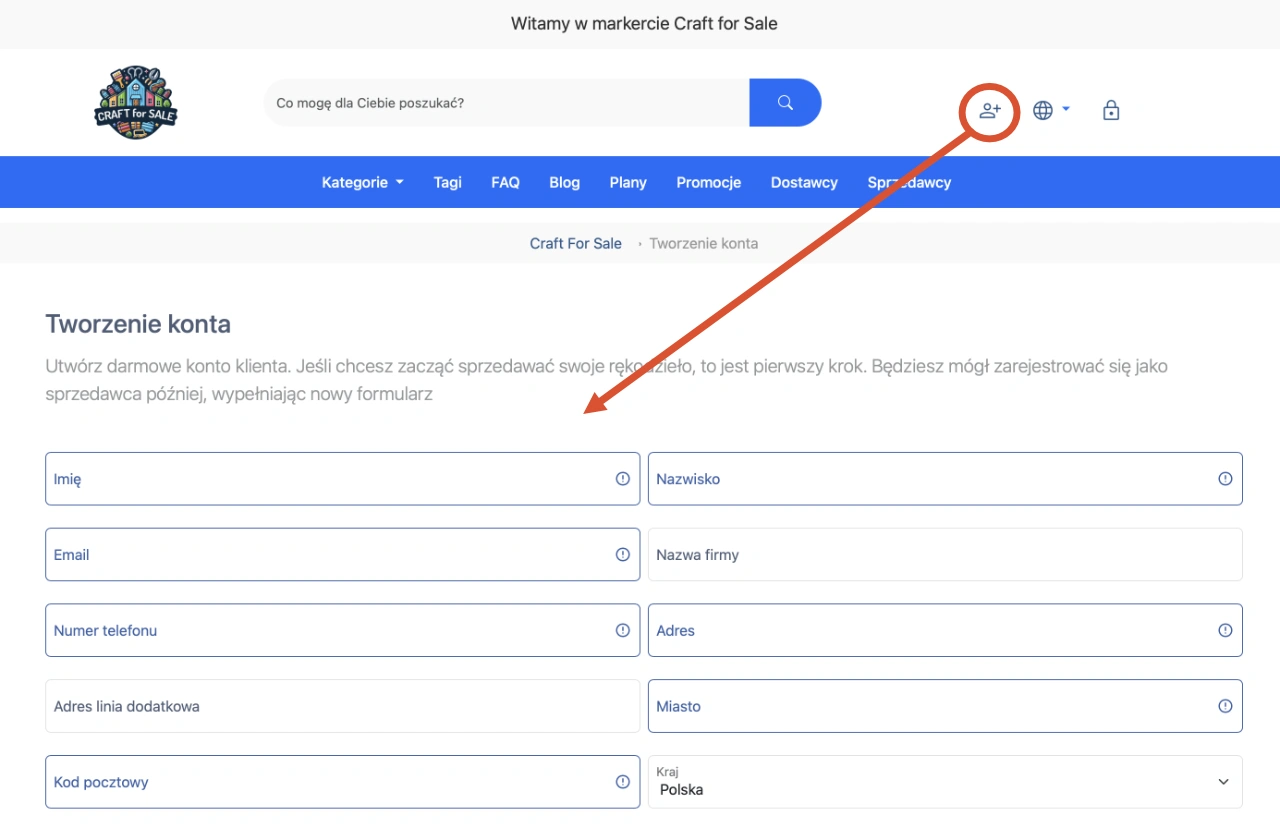Viewport: 1280px width, 828px height.
Task: Open the globe language selector
Action: click(1043, 110)
